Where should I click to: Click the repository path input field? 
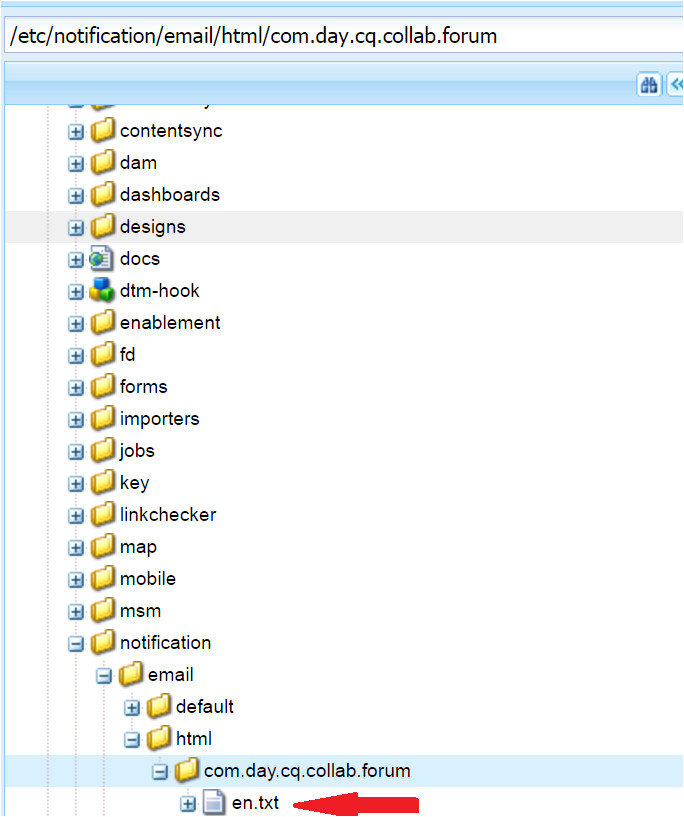(340, 37)
